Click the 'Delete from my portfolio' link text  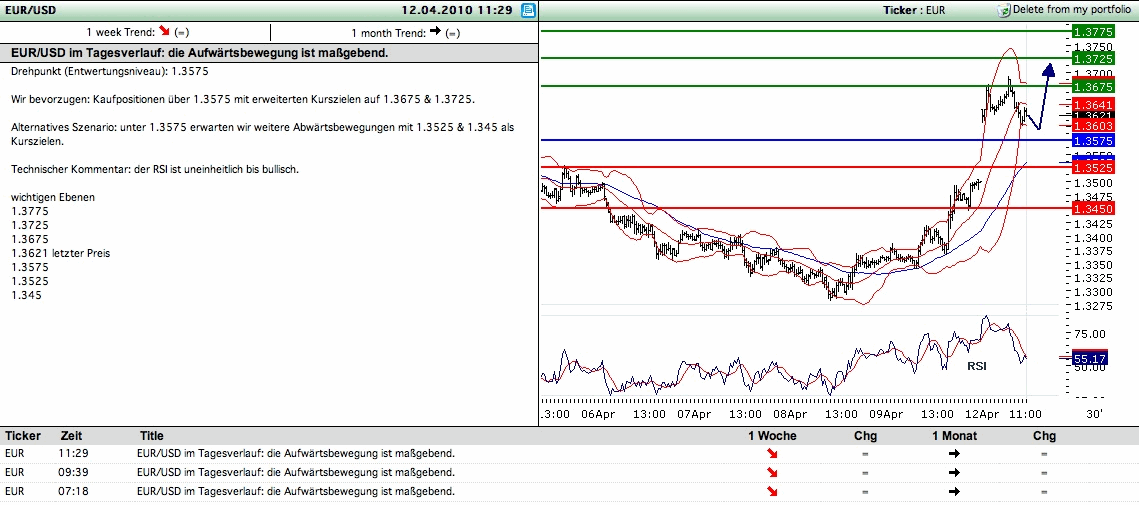click(x=1071, y=10)
